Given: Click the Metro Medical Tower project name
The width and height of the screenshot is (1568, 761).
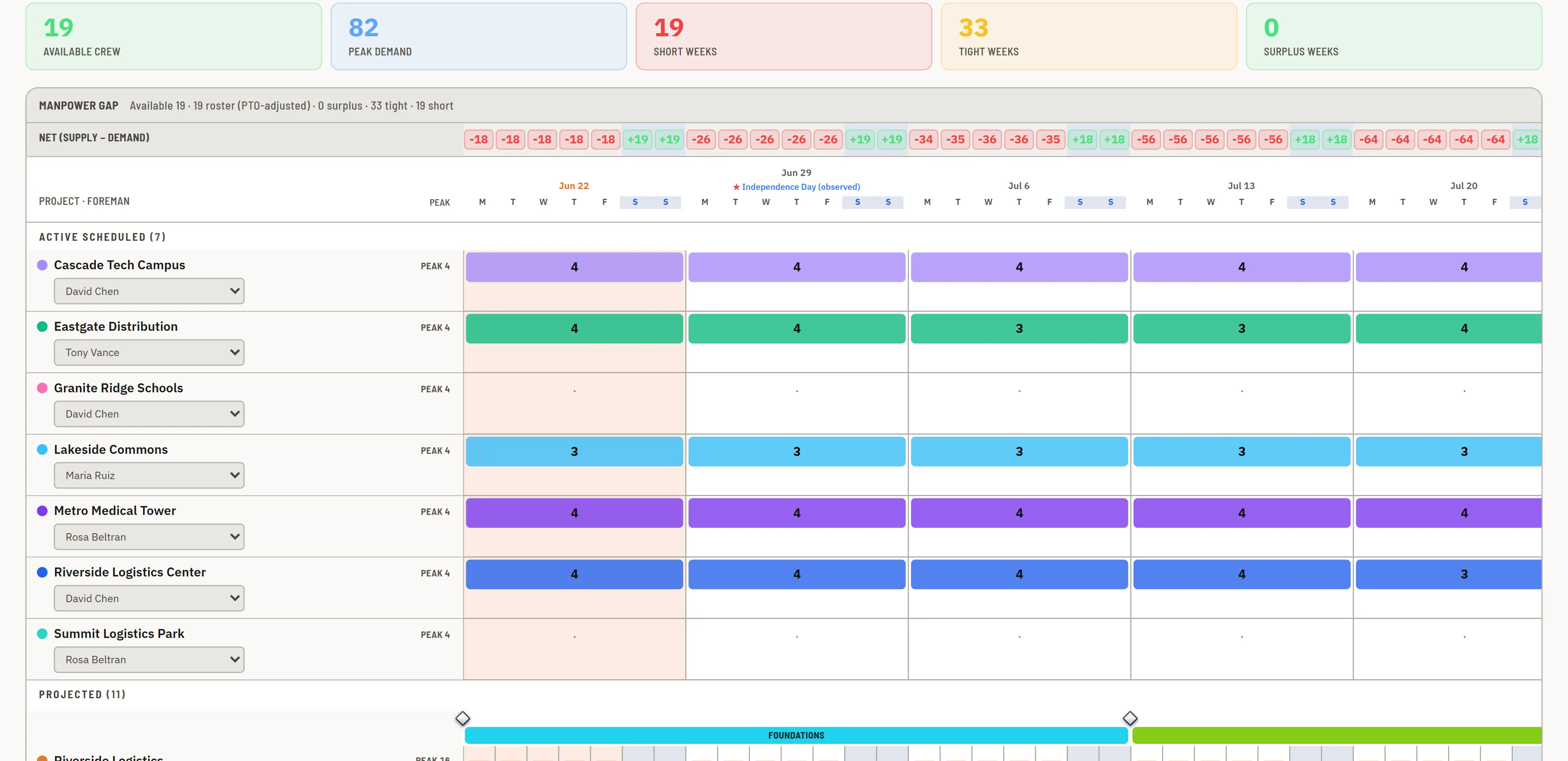Looking at the screenshot, I should [x=115, y=511].
